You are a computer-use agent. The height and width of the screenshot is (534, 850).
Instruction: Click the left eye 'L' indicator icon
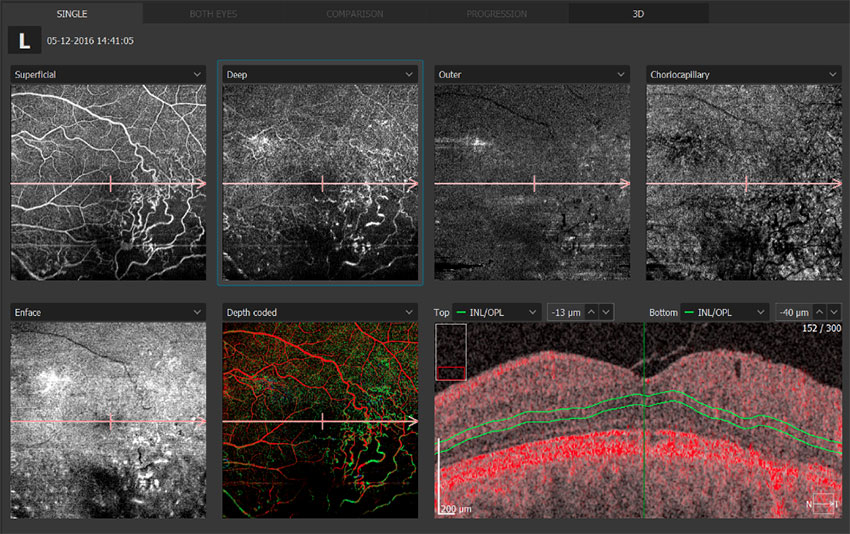pyautogui.click(x=23, y=40)
